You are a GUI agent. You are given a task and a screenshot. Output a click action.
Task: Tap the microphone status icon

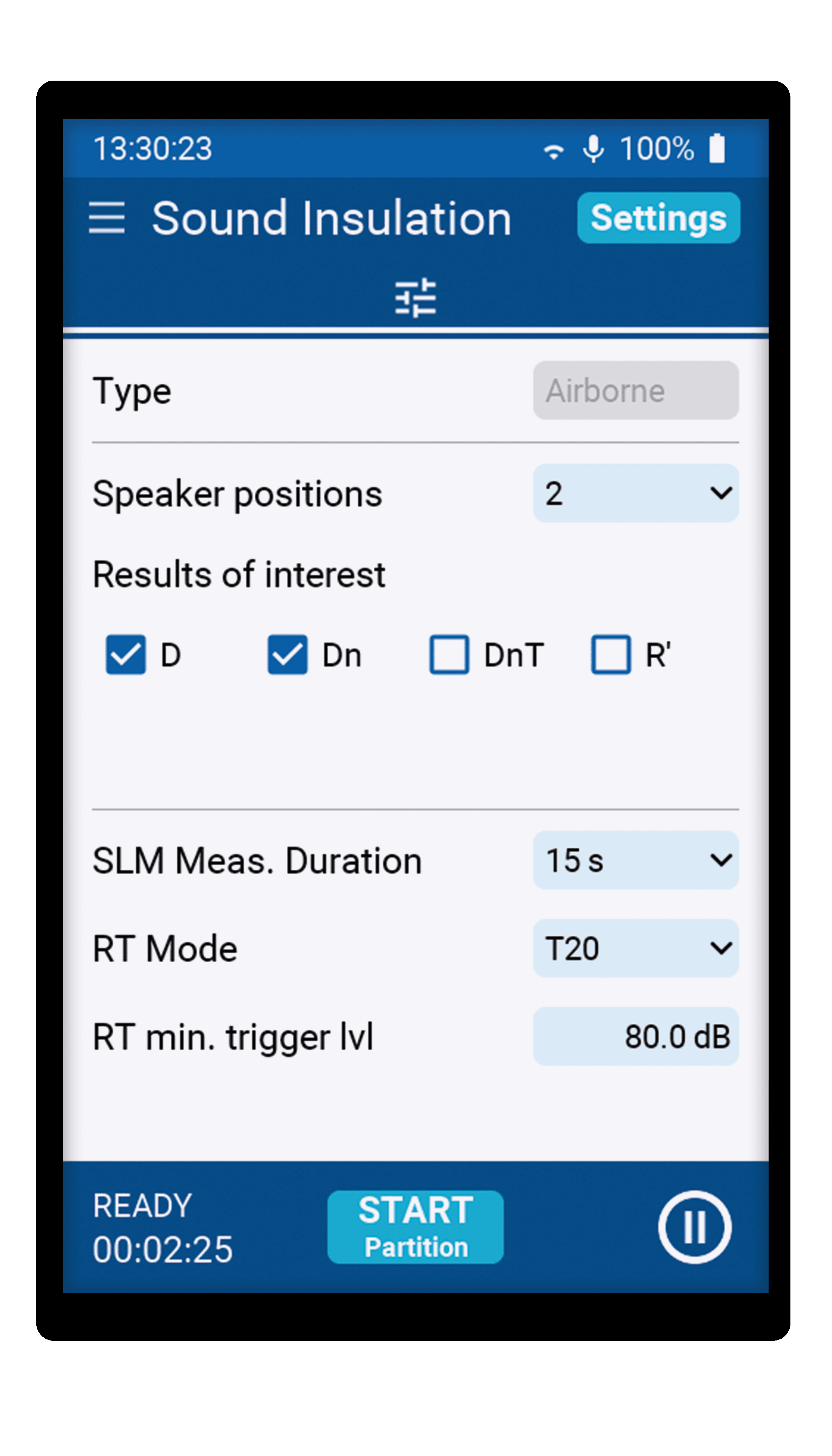coord(593,149)
